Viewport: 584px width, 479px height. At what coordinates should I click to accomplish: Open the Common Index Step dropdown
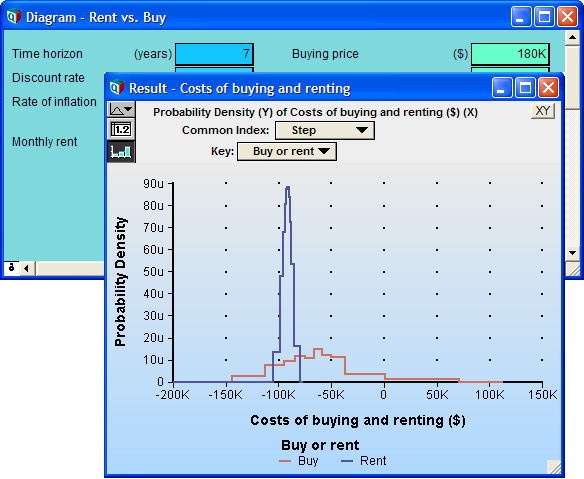tap(324, 130)
